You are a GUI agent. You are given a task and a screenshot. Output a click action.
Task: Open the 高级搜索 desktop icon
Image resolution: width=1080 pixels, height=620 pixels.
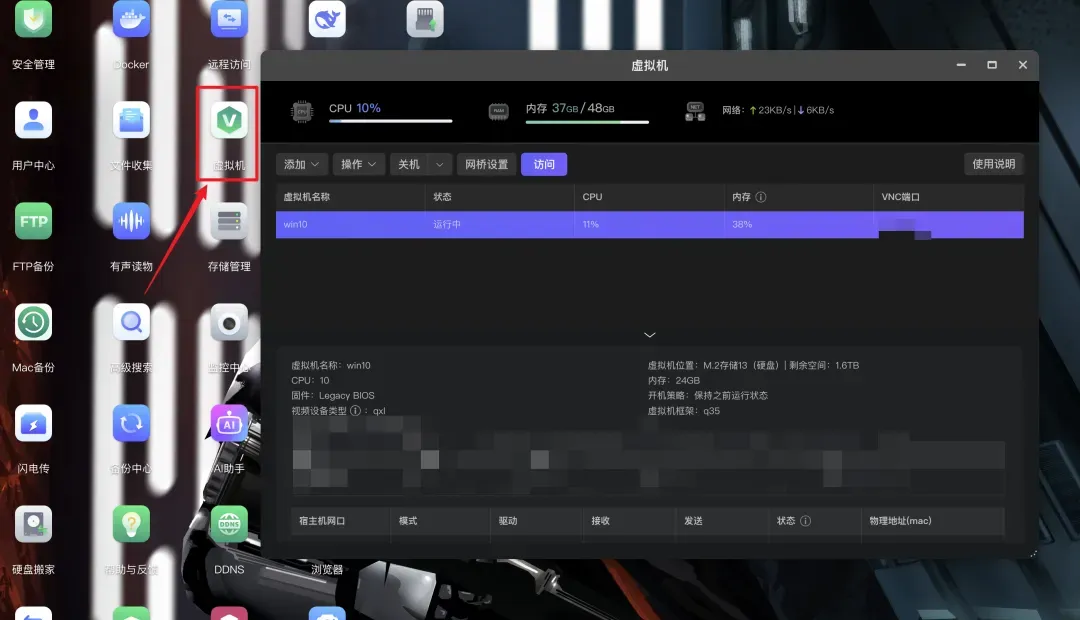(131, 322)
